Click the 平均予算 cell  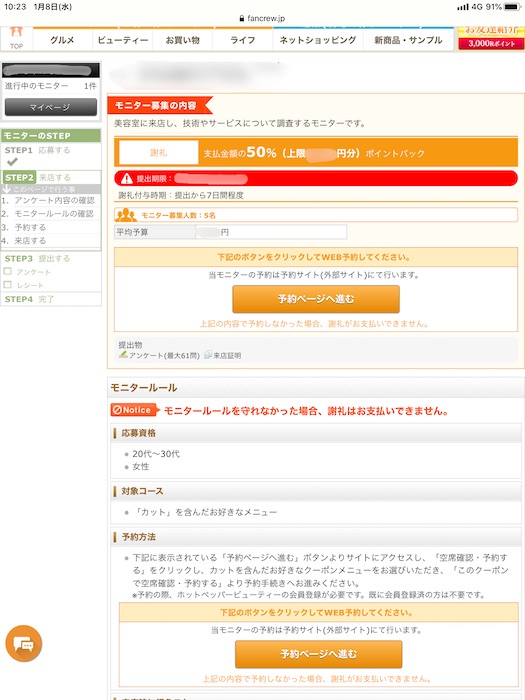click(155, 232)
